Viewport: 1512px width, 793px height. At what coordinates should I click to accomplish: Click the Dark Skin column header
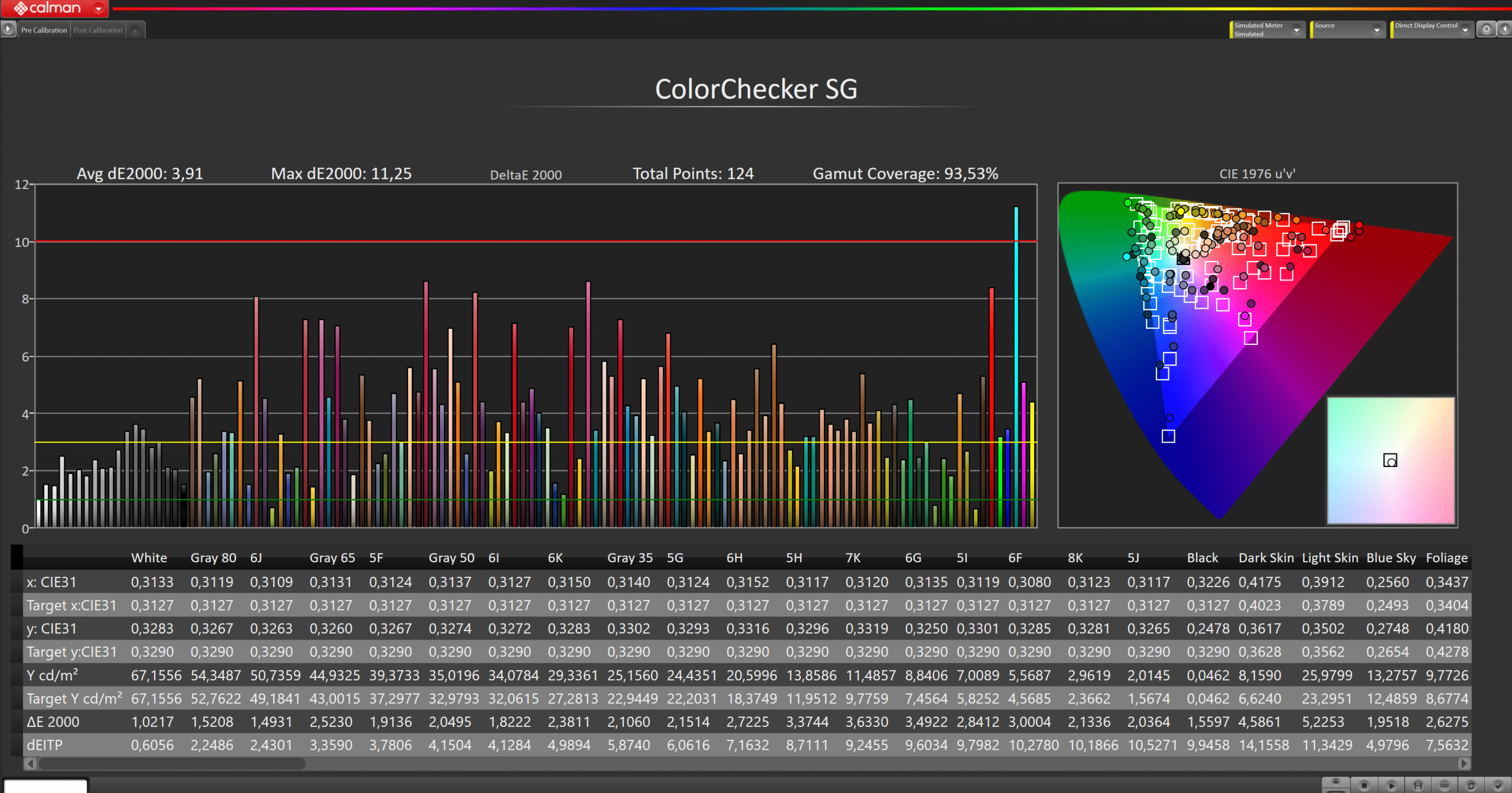[x=1266, y=558]
